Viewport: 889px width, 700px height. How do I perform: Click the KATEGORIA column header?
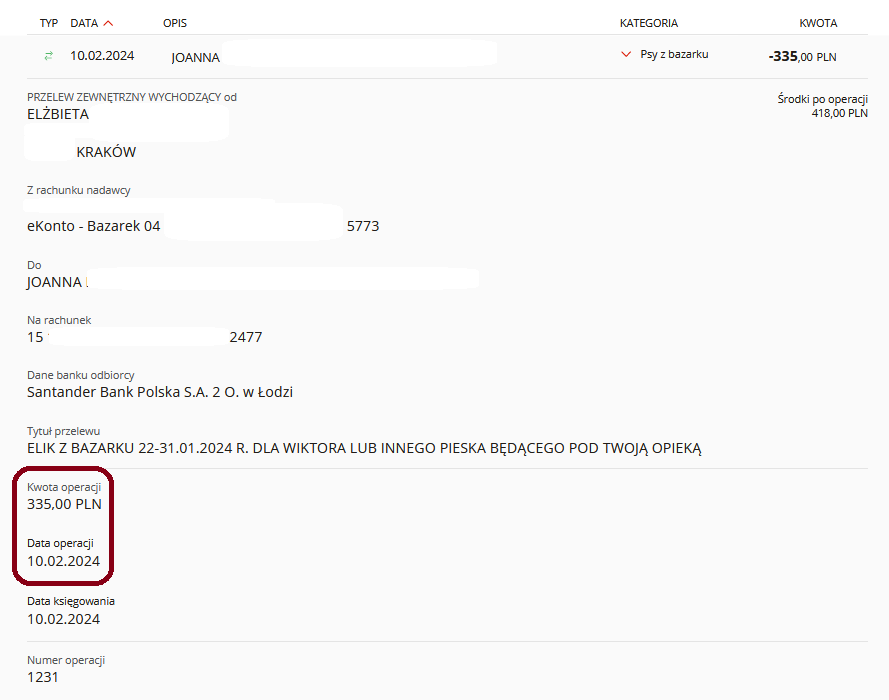(648, 23)
